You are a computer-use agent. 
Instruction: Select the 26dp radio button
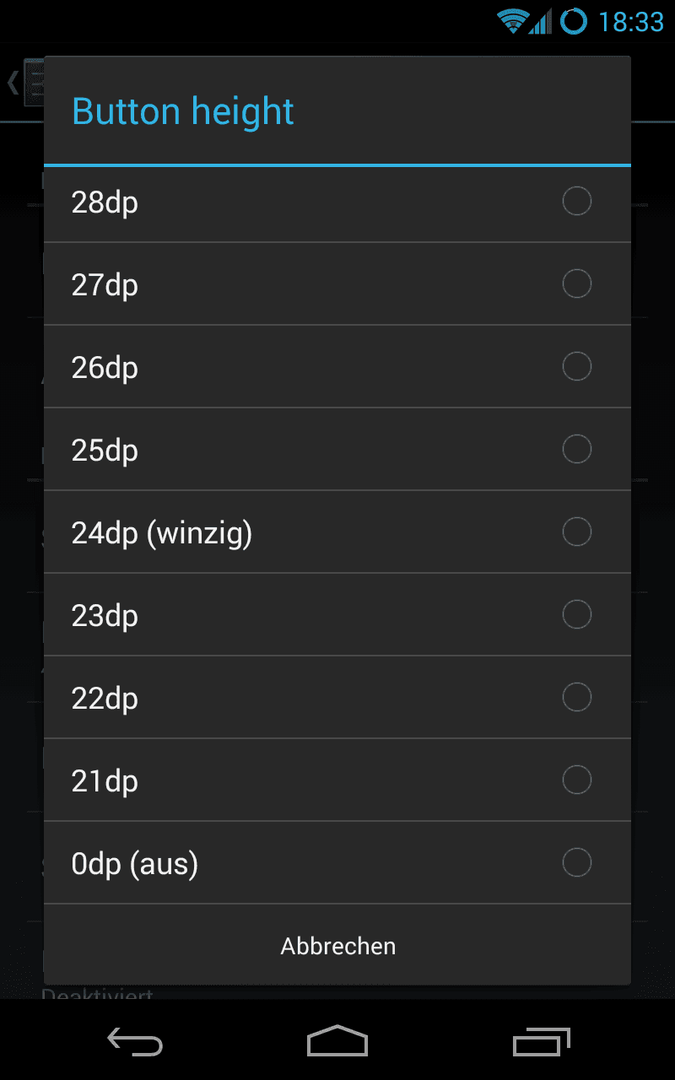[577, 366]
